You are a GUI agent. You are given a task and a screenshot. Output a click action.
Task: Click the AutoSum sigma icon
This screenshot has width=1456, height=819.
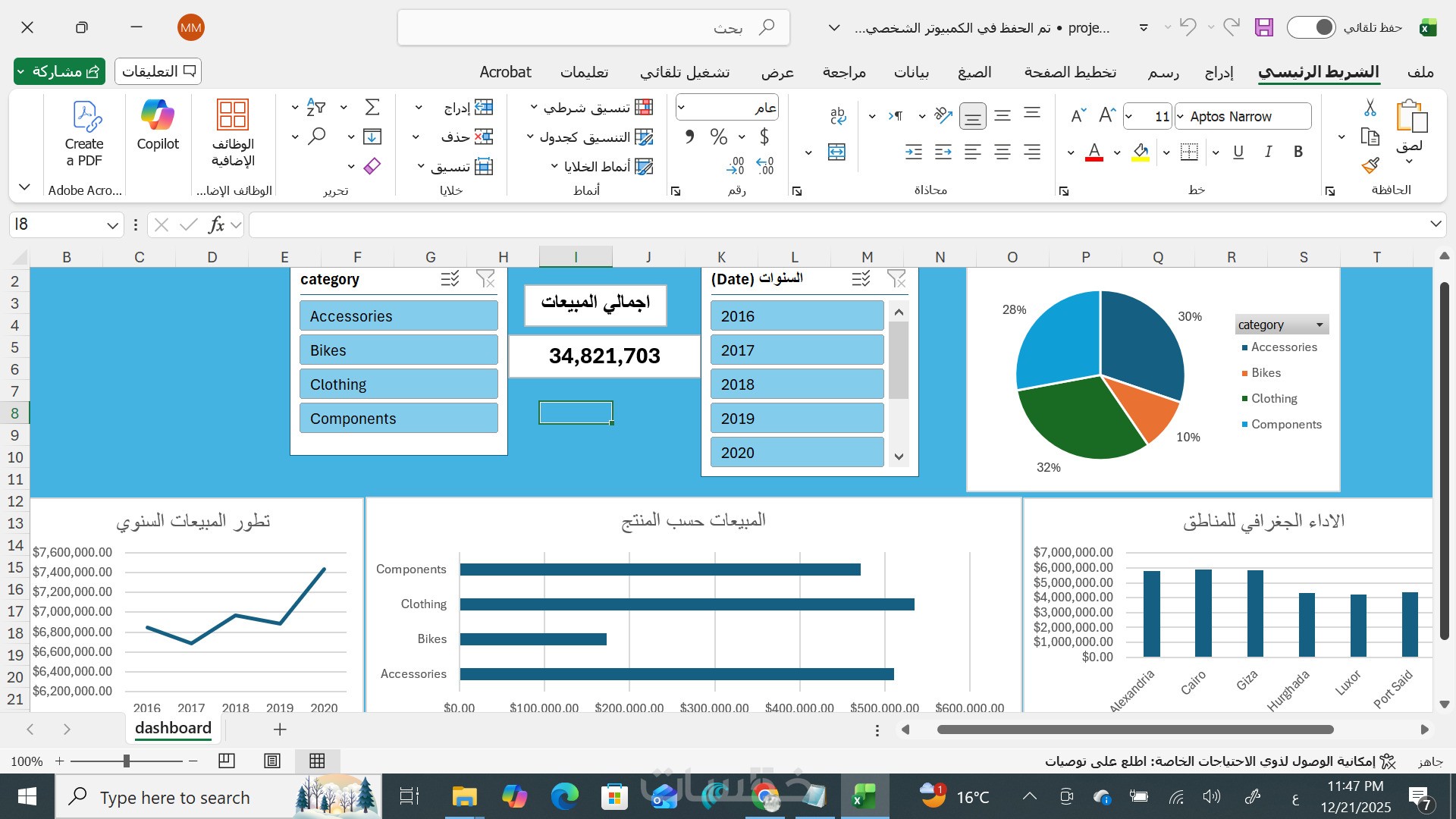(x=372, y=107)
